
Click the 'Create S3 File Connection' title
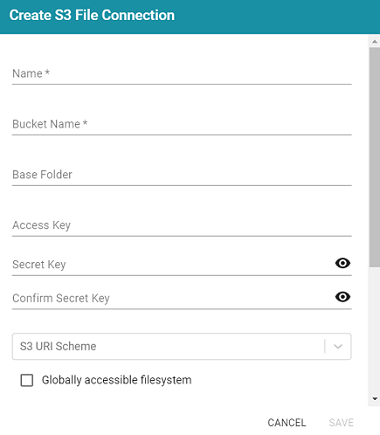point(92,15)
